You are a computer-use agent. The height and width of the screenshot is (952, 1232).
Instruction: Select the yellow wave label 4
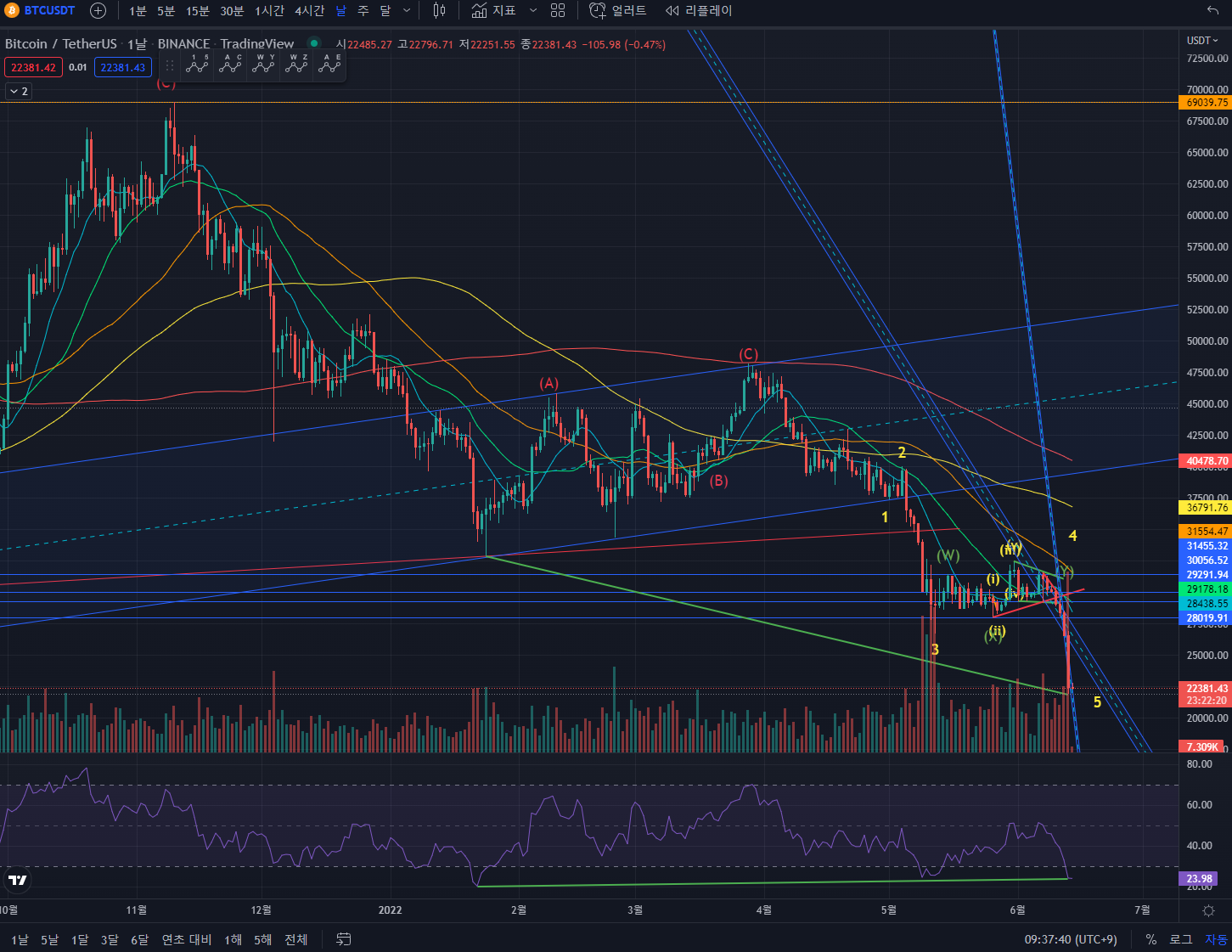click(1073, 536)
